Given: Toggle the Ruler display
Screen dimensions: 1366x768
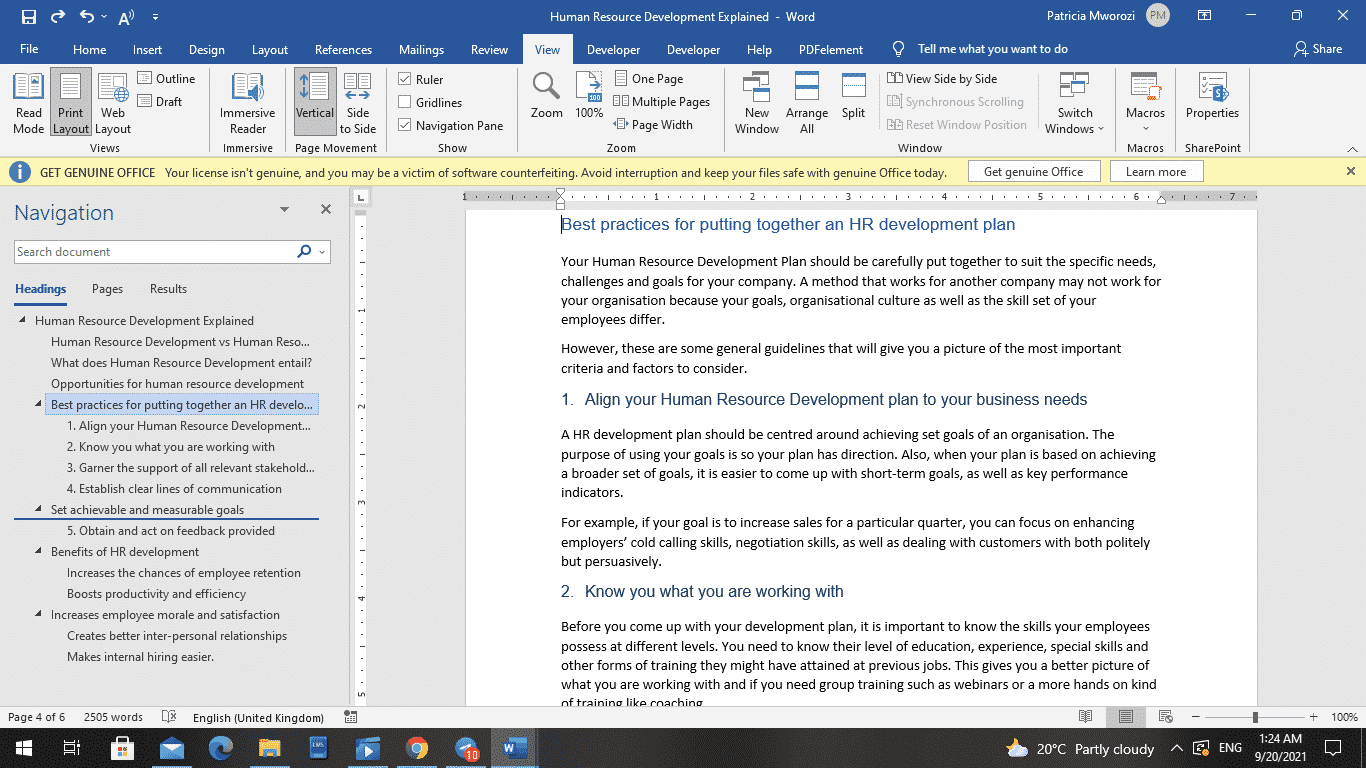Looking at the screenshot, I should [406, 78].
